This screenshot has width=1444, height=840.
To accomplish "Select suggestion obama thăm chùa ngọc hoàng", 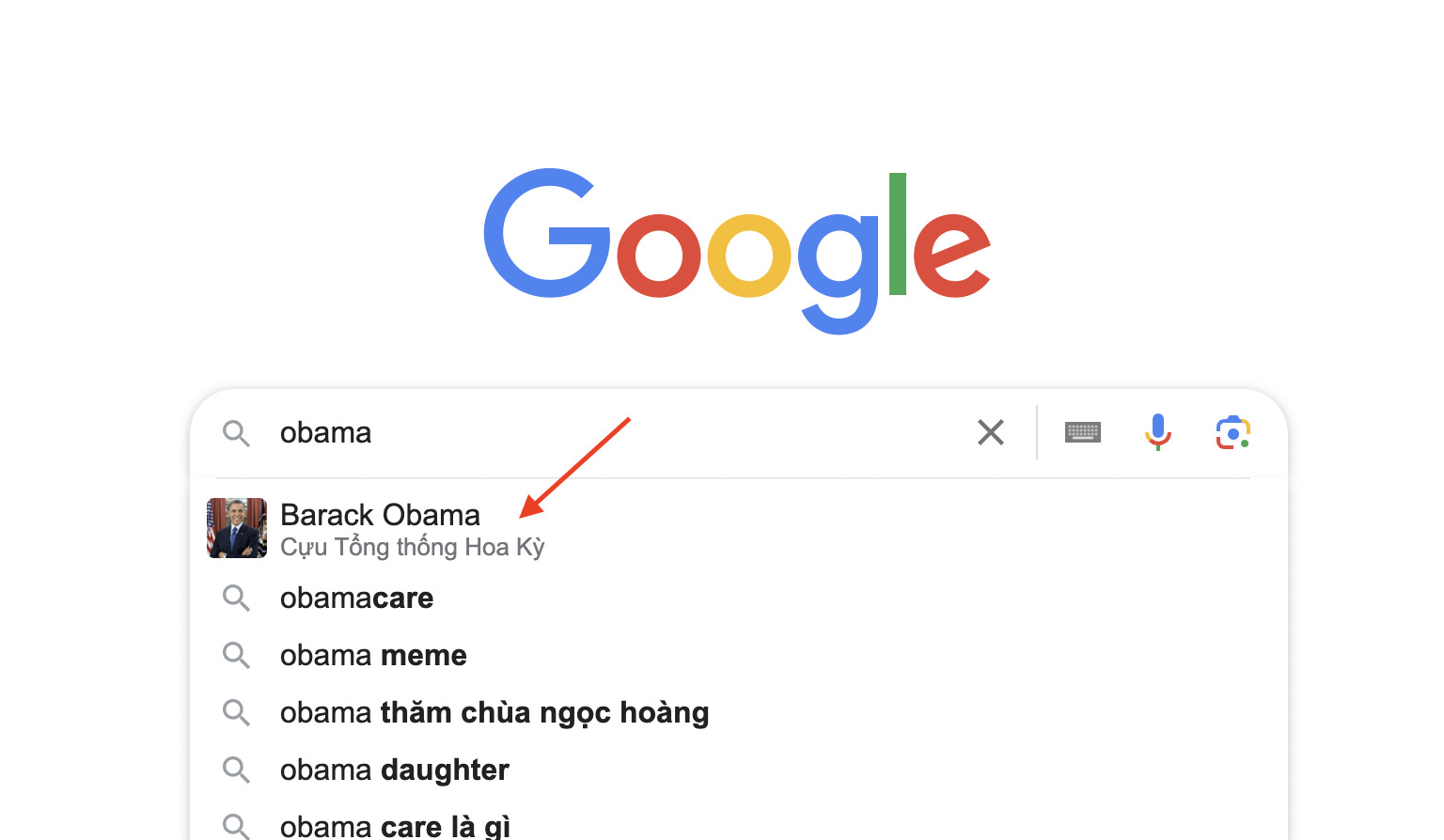I will tap(494, 713).
